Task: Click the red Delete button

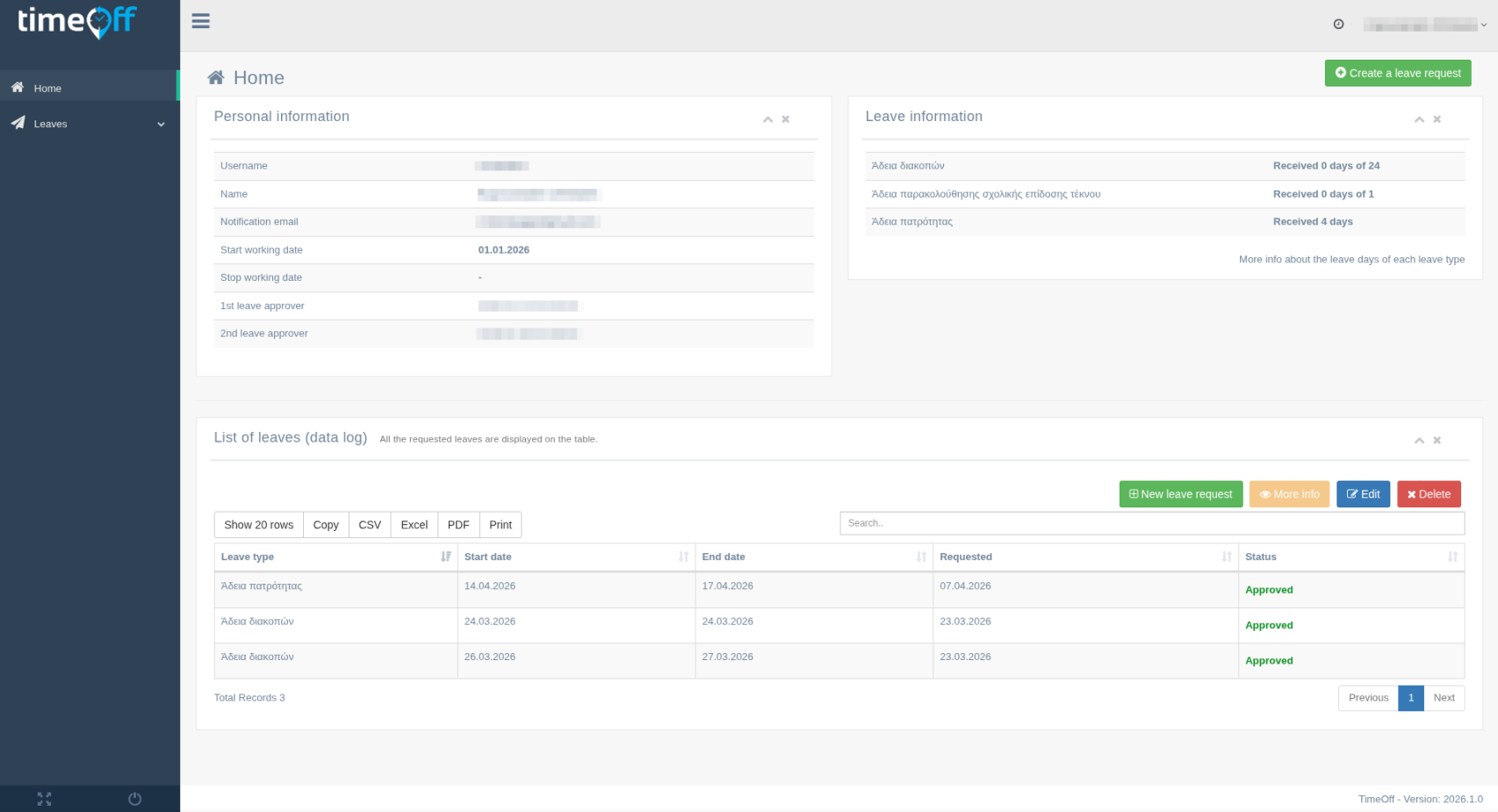Action: click(x=1429, y=493)
